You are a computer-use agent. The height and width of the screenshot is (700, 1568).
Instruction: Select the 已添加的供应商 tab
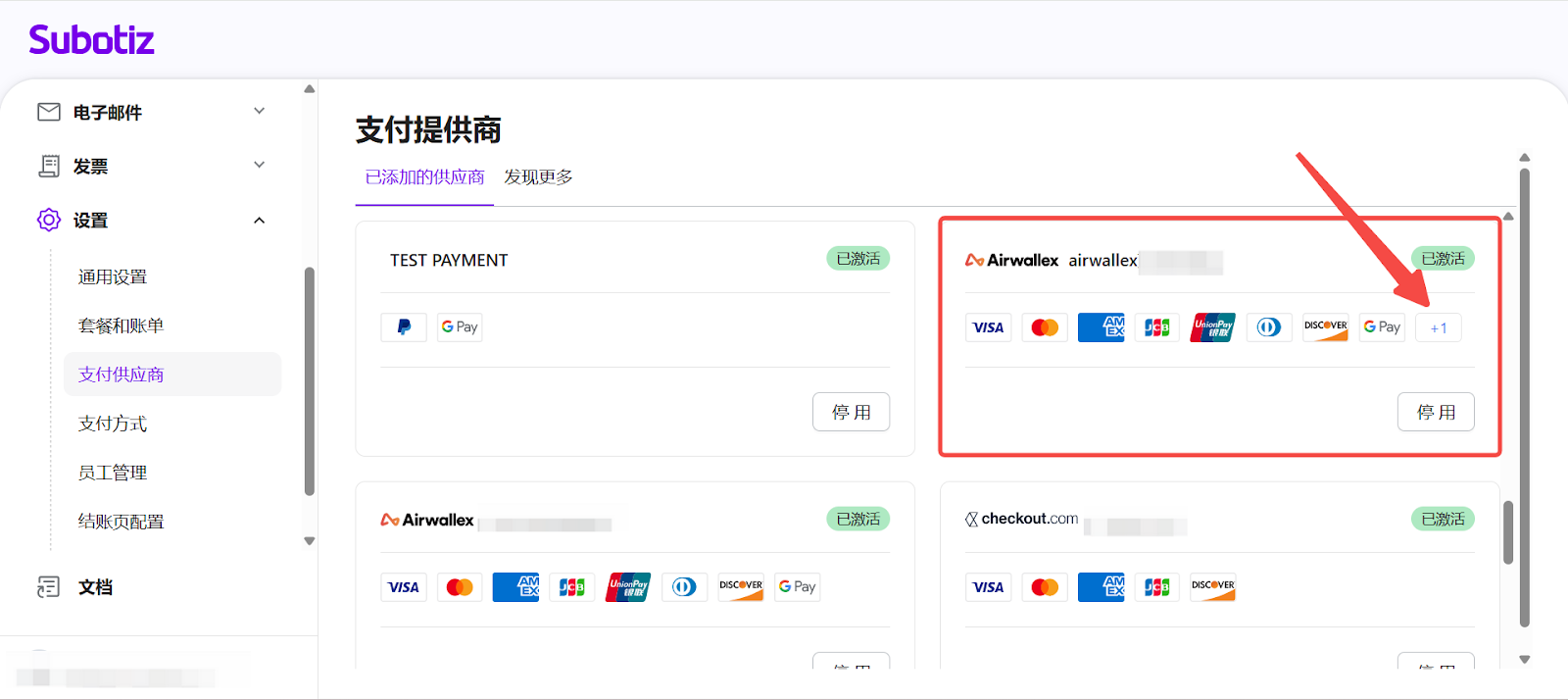coord(424,177)
